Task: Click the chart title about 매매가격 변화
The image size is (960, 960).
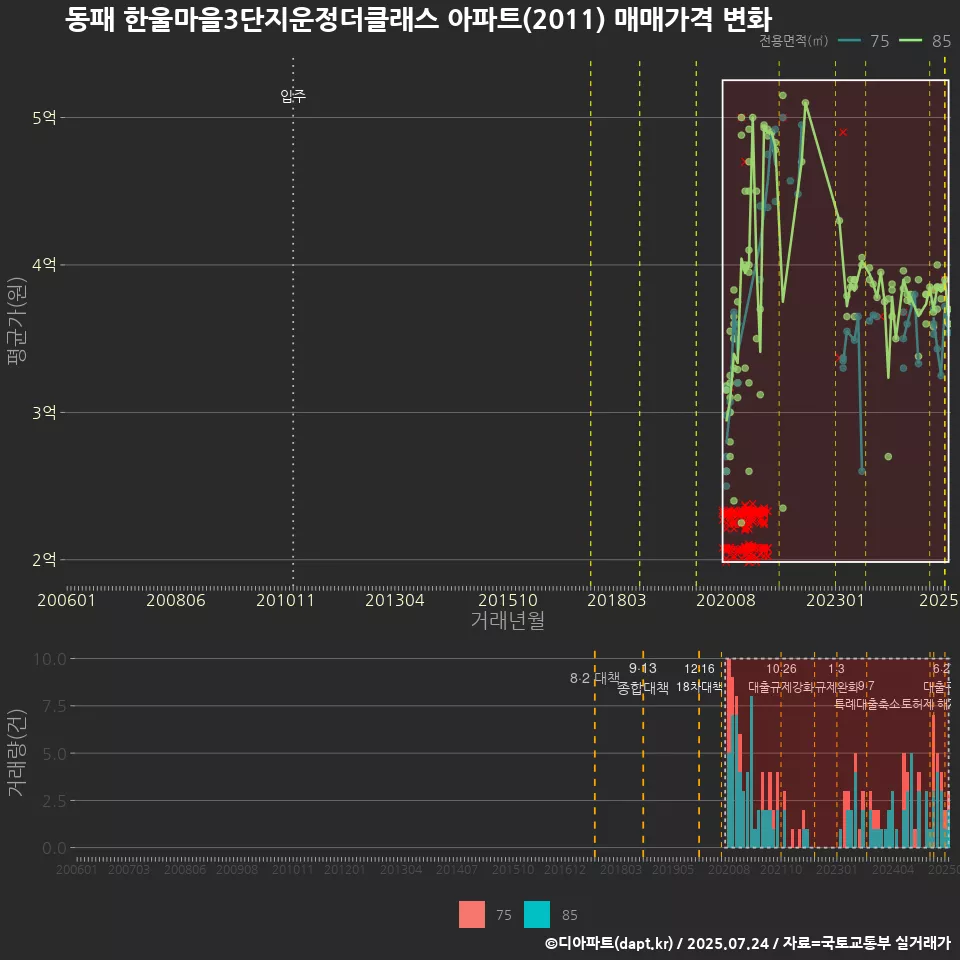Action: [418, 20]
